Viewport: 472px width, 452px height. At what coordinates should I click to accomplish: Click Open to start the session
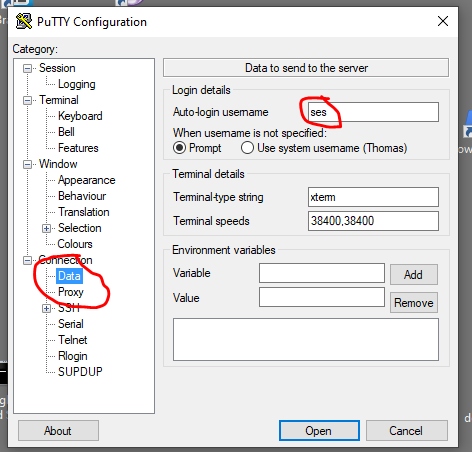[319, 431]
